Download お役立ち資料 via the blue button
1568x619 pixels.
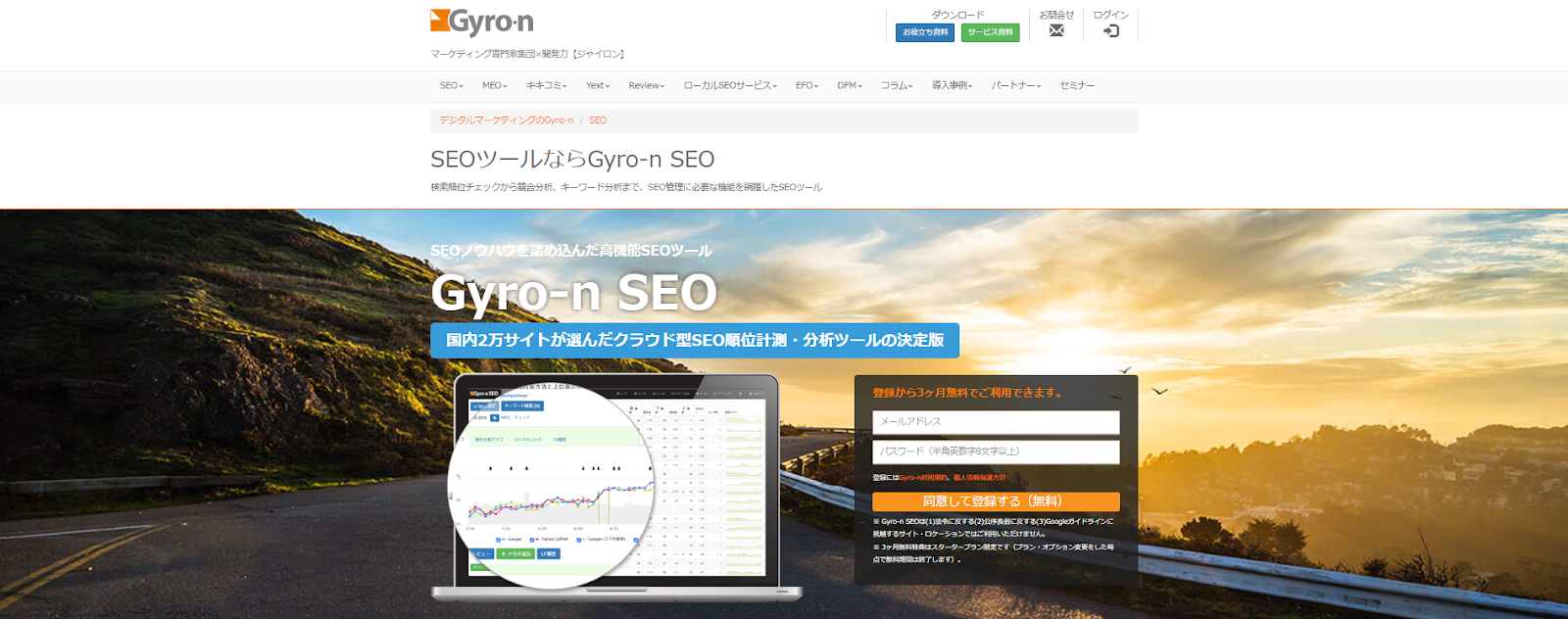tap(925, 32)
